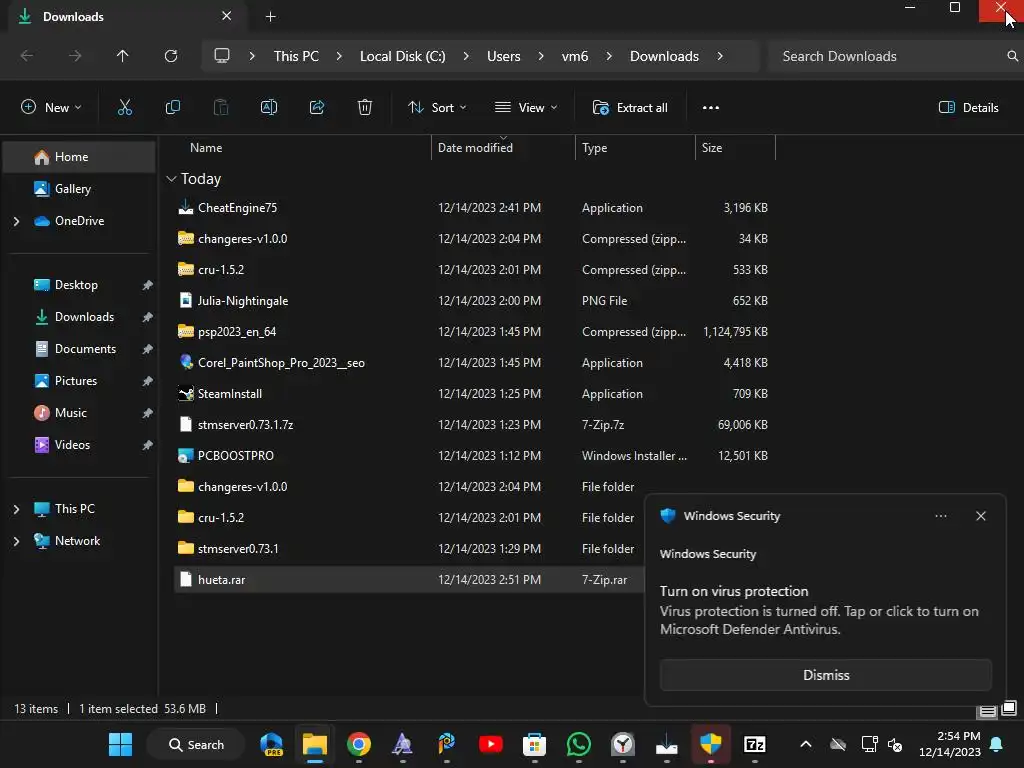
Task: Collapse the Today group
Action: click(171, 178)
